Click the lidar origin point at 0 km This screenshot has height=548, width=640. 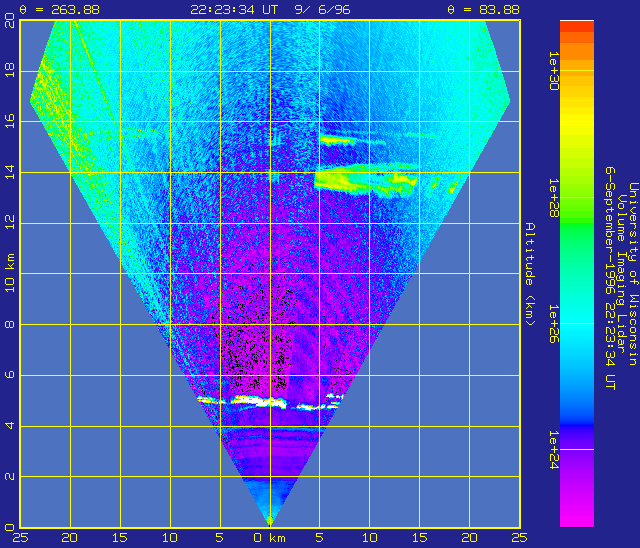pyautogui.click(x=270, y=521)
